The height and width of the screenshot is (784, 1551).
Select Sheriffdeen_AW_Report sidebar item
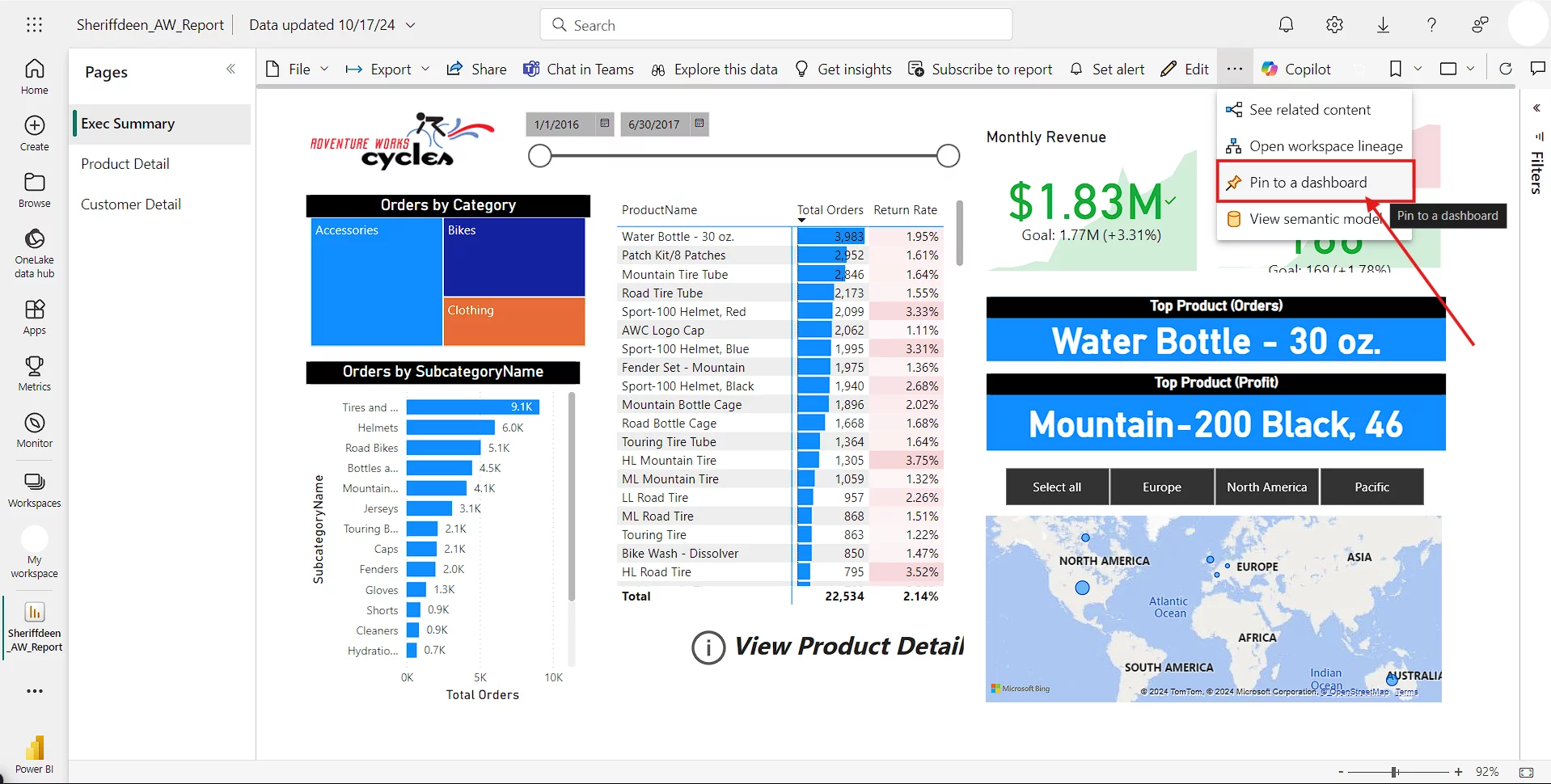pos(35,626)
